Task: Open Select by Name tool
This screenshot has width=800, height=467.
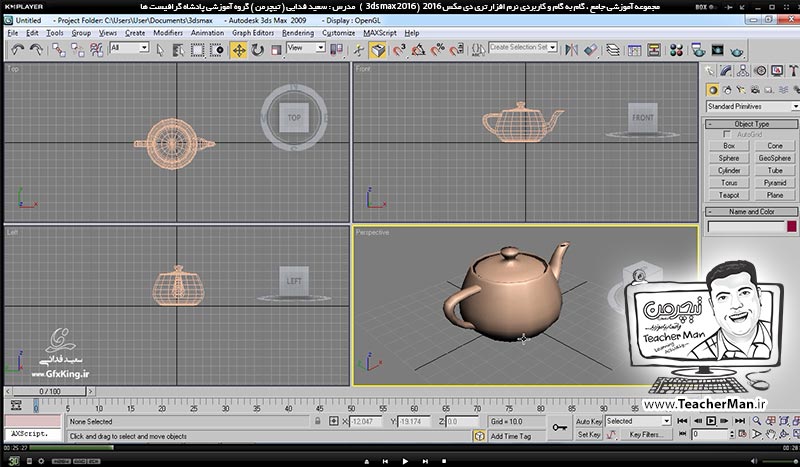Action: pyautogui.click(x=178, y=50)
